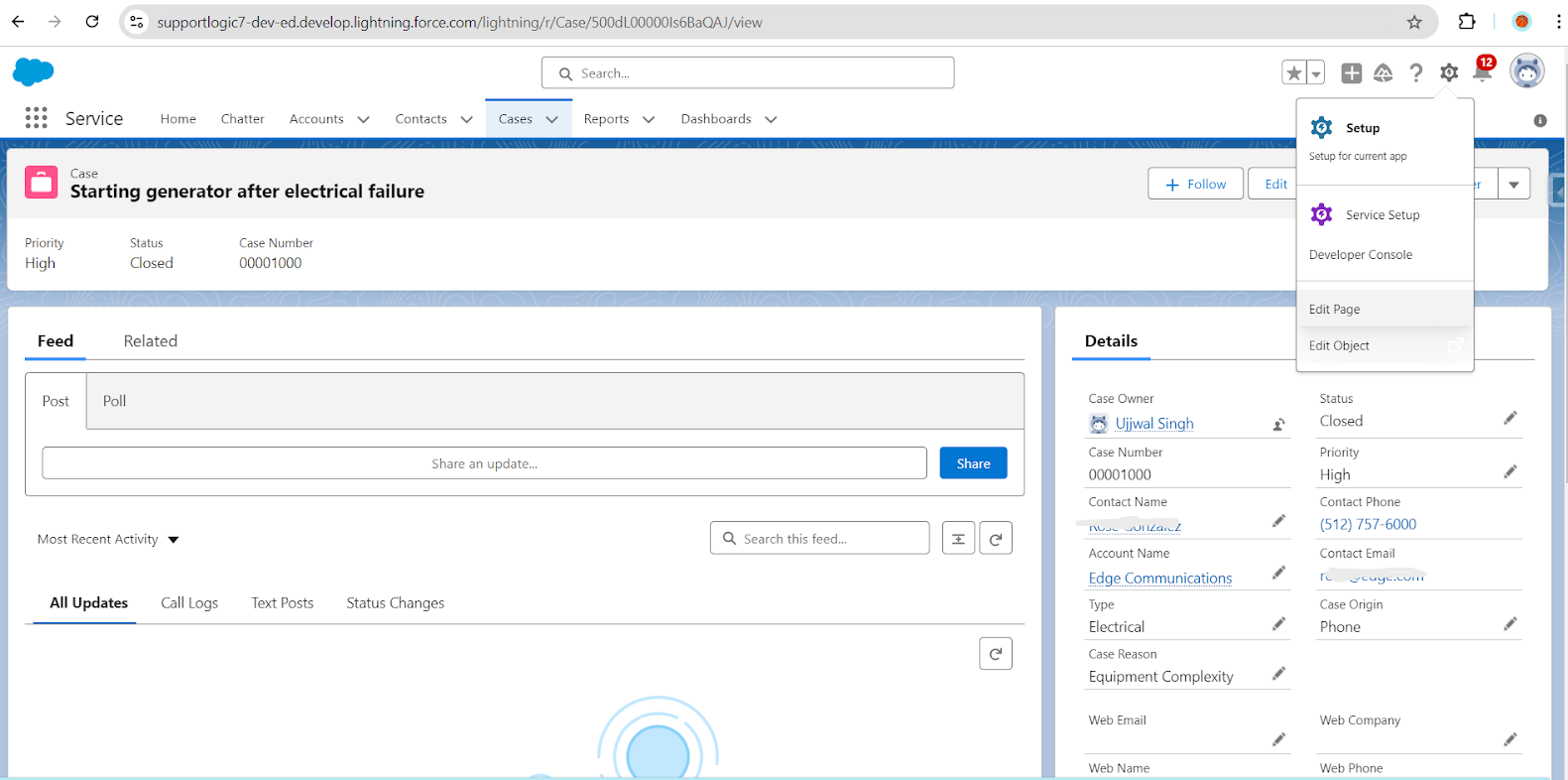Click the Case record briefcase icon
Screen dimensions: 1568x780
[41, 183]
